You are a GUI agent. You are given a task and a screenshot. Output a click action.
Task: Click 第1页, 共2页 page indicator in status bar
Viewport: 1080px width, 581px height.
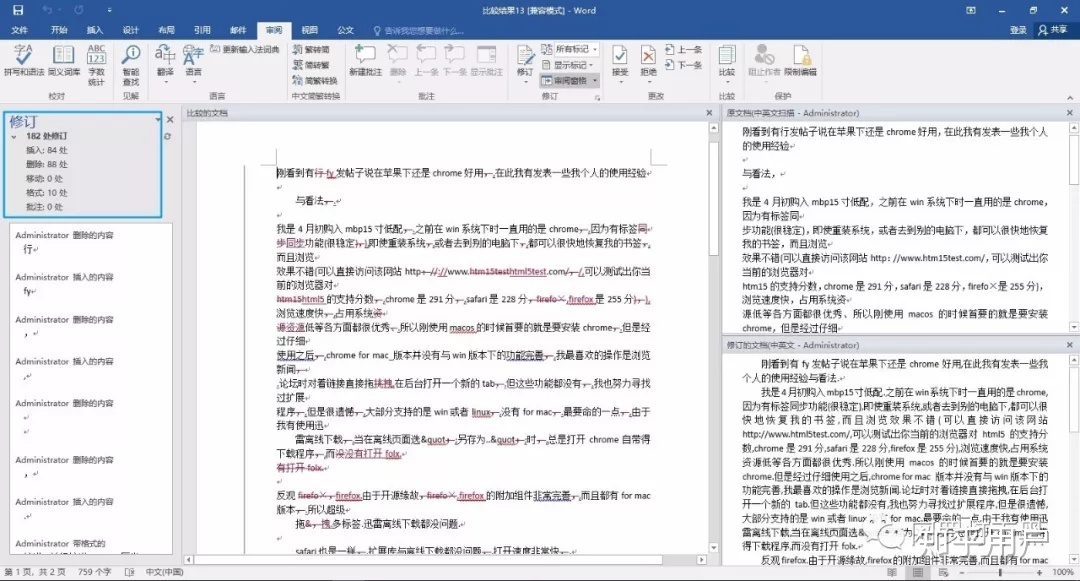[x=36, y=572]
